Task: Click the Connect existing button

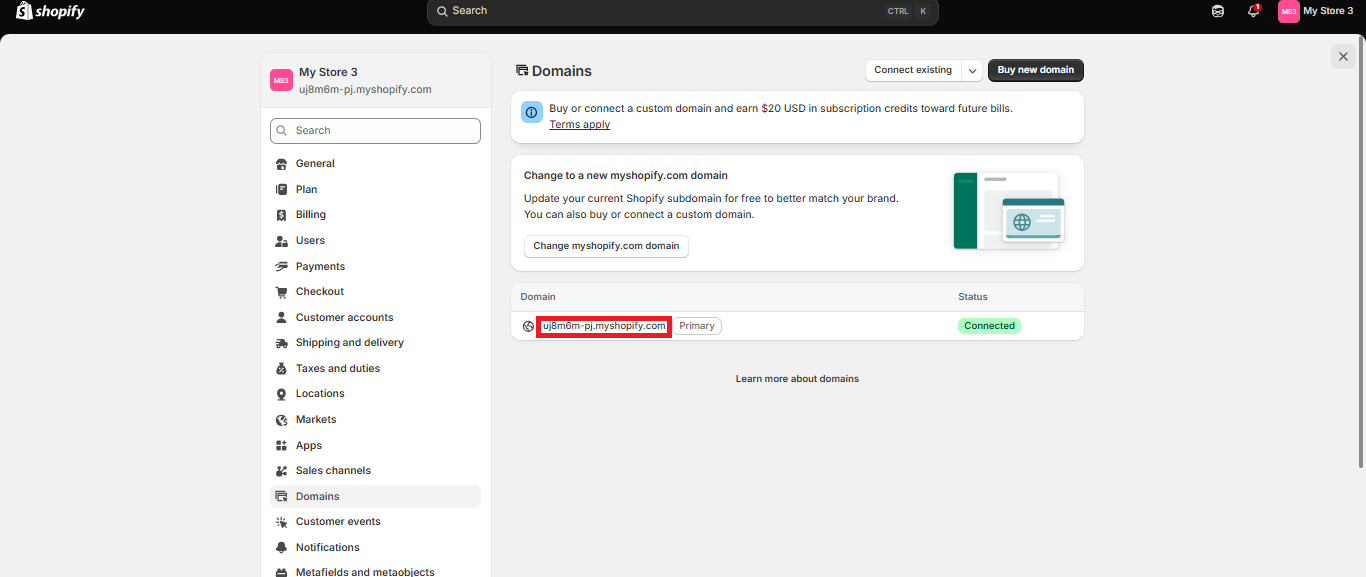Action: pyautogui.click(x=913, y=70)
